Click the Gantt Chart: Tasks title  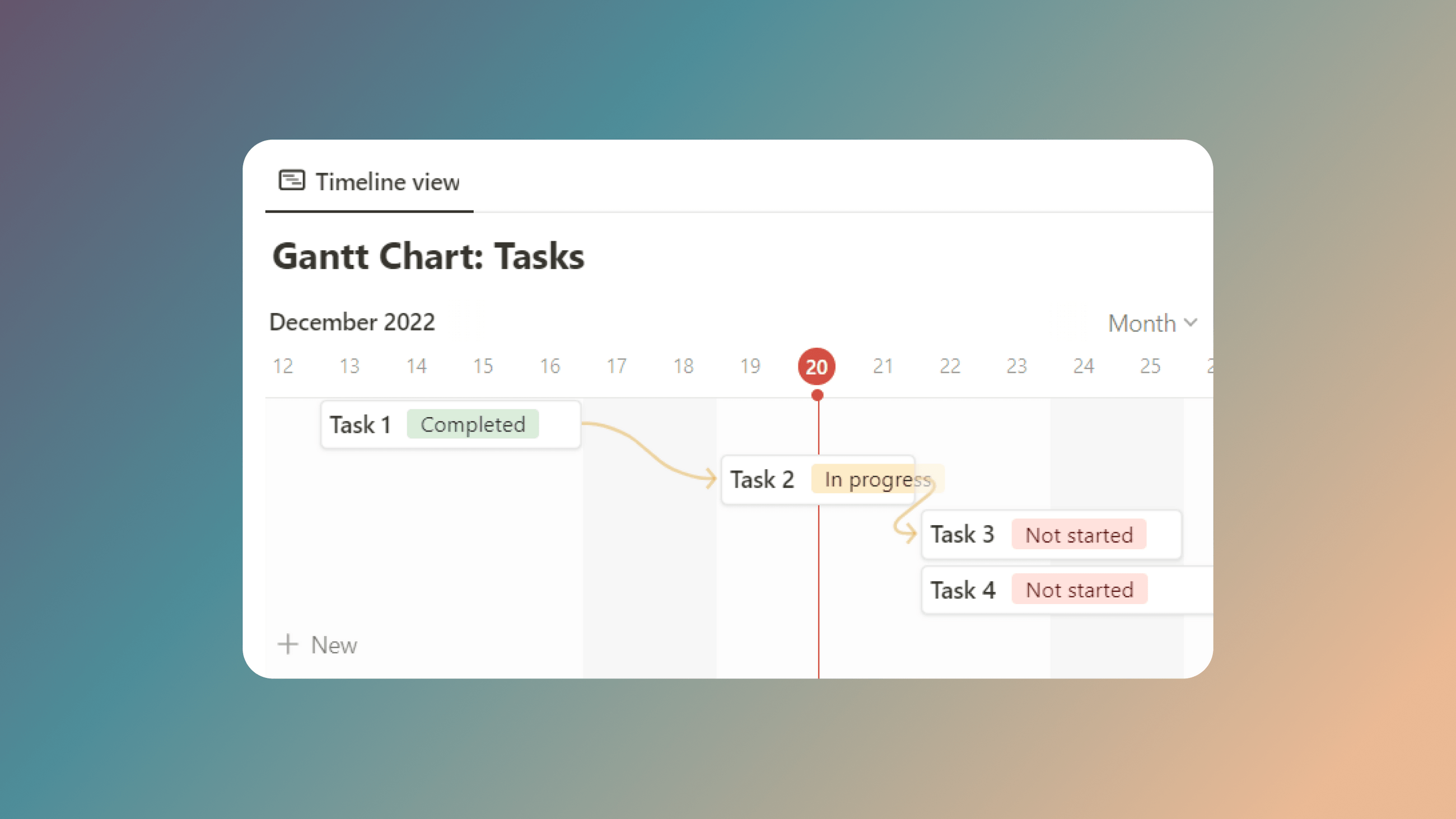(x=428, y=257)
